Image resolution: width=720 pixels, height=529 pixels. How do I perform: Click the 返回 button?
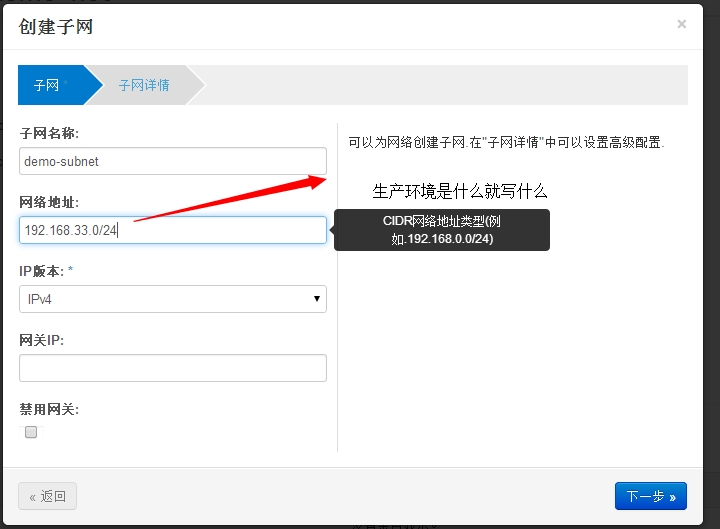point(47,496)
